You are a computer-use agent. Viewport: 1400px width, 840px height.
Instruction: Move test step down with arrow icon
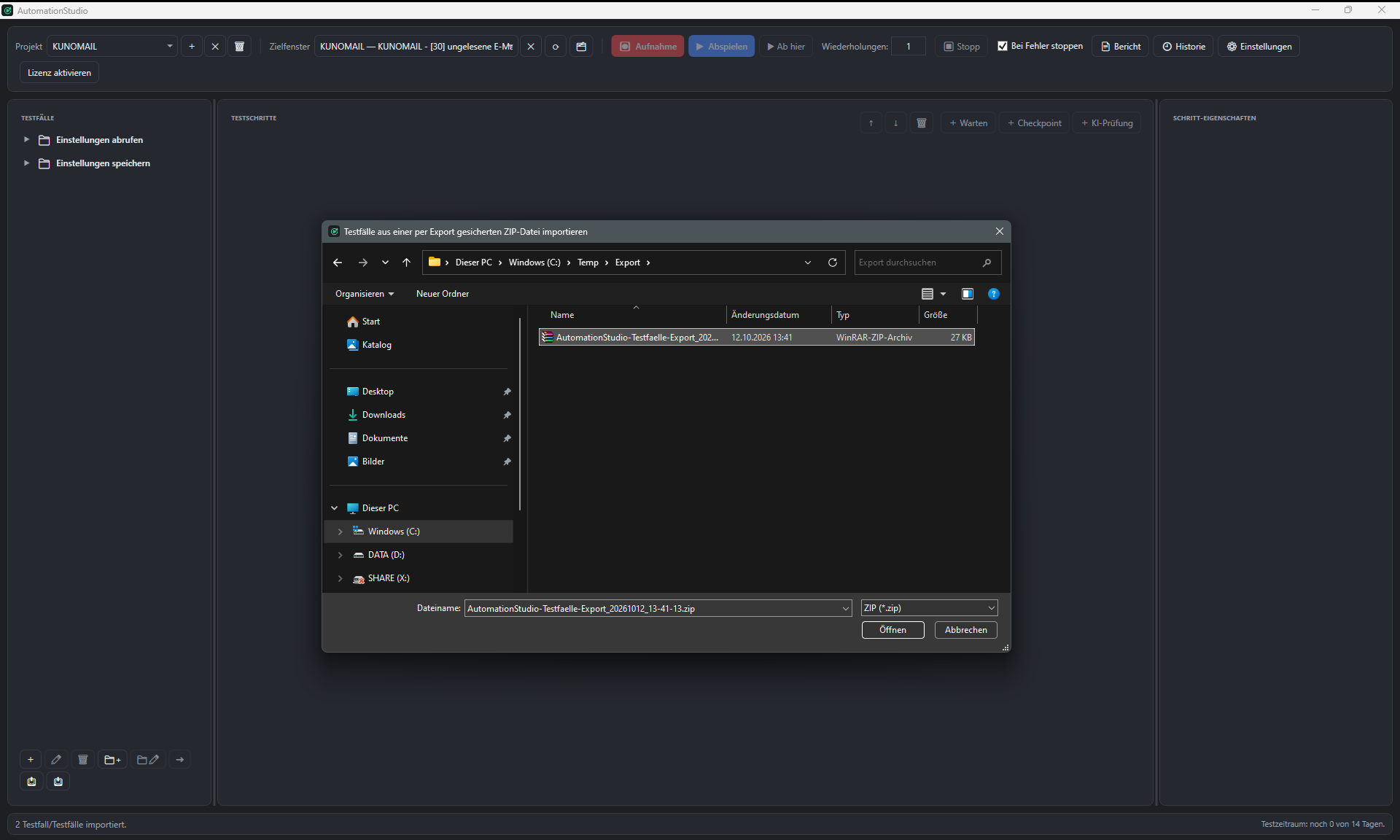tap(895, 122)
